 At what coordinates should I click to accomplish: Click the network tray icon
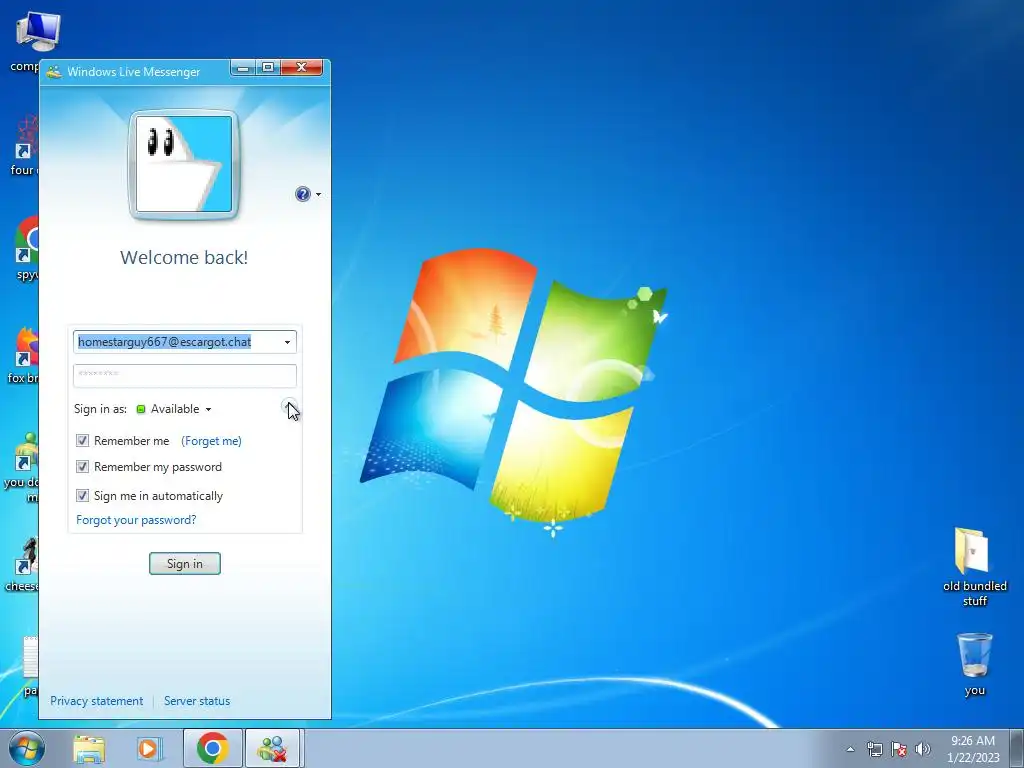click(x=874, y=749)
